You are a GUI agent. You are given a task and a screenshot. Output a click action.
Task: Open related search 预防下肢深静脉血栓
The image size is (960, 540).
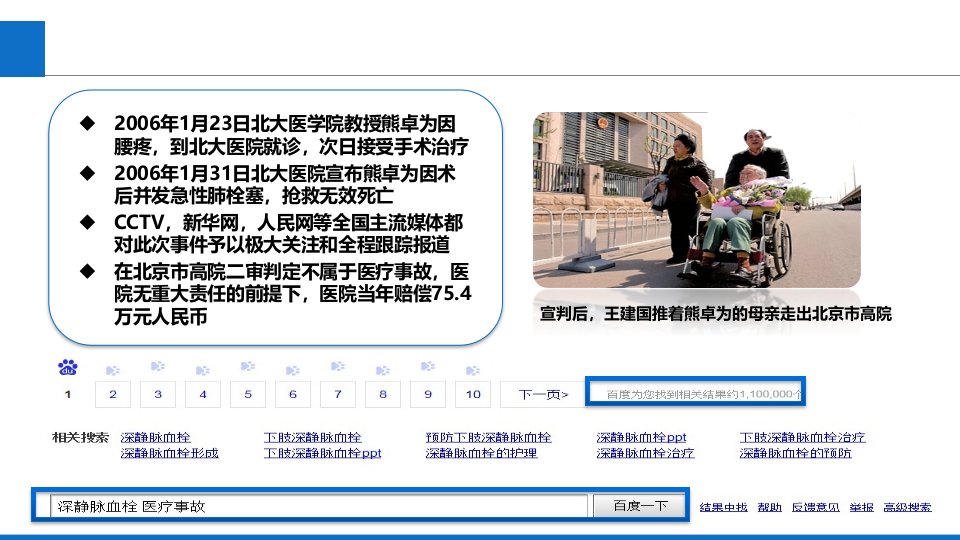pyautogui.click(x=489, y=437)
